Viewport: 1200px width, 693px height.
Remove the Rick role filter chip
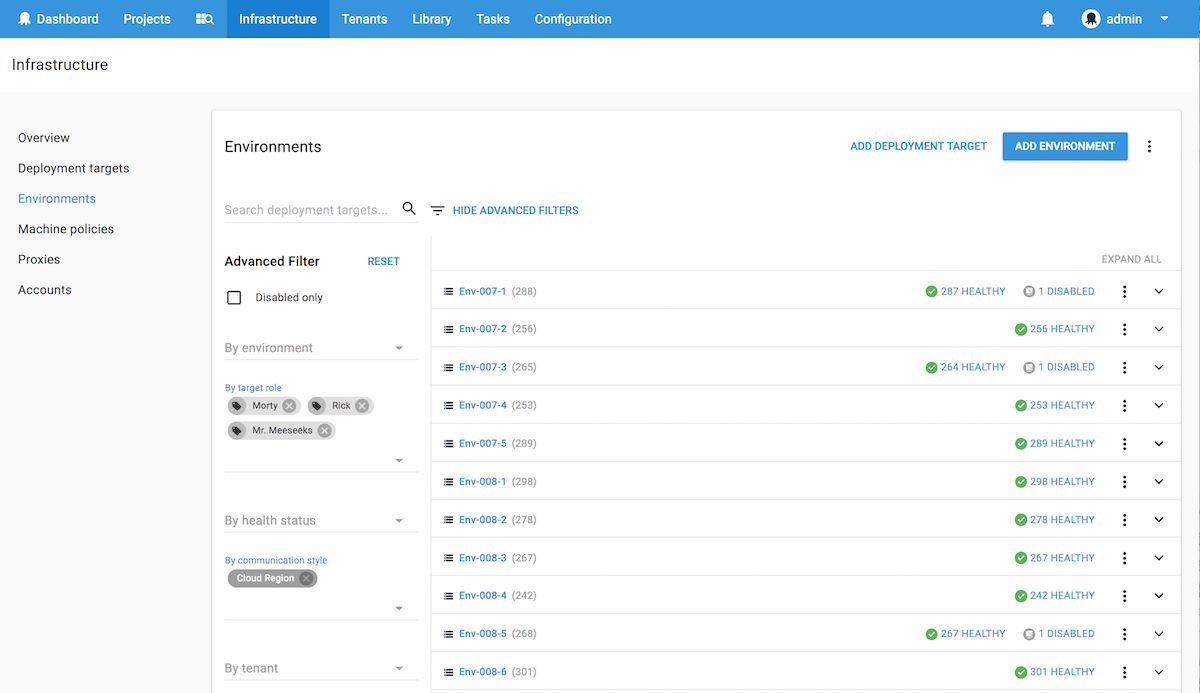pos(362,406)
